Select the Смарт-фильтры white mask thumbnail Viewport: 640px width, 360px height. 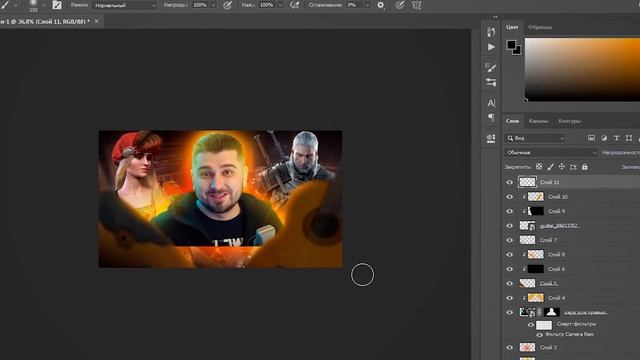544,325
